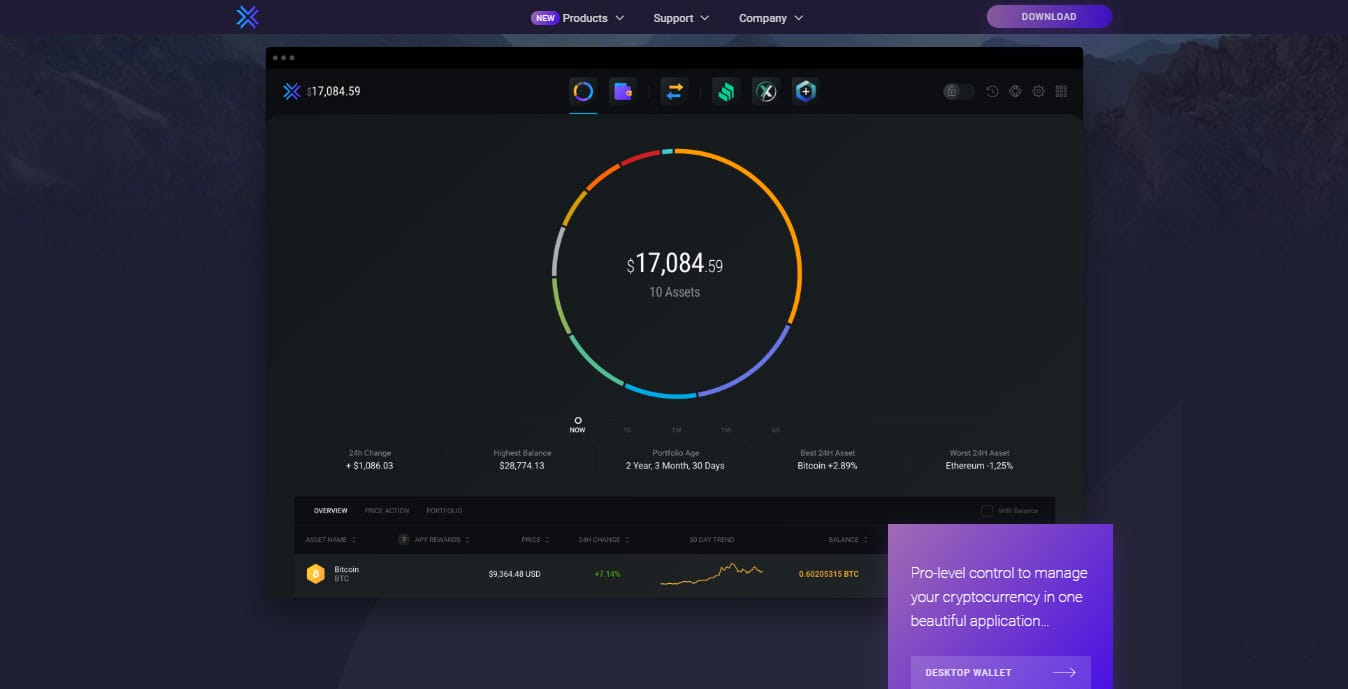Screen dimensions: 1348x689
Task: Open the Products dropdown menu
Action: click(x=594, y=18)
